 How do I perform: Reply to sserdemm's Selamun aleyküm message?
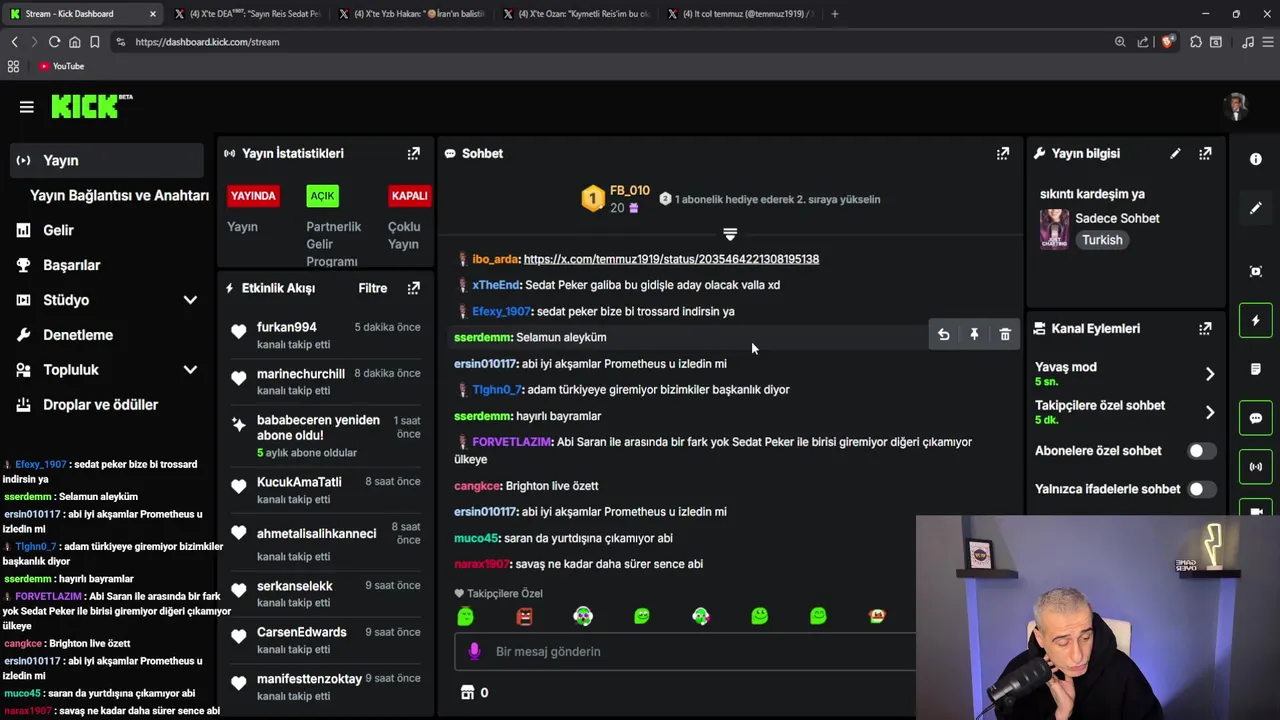(x=943, y=335)
